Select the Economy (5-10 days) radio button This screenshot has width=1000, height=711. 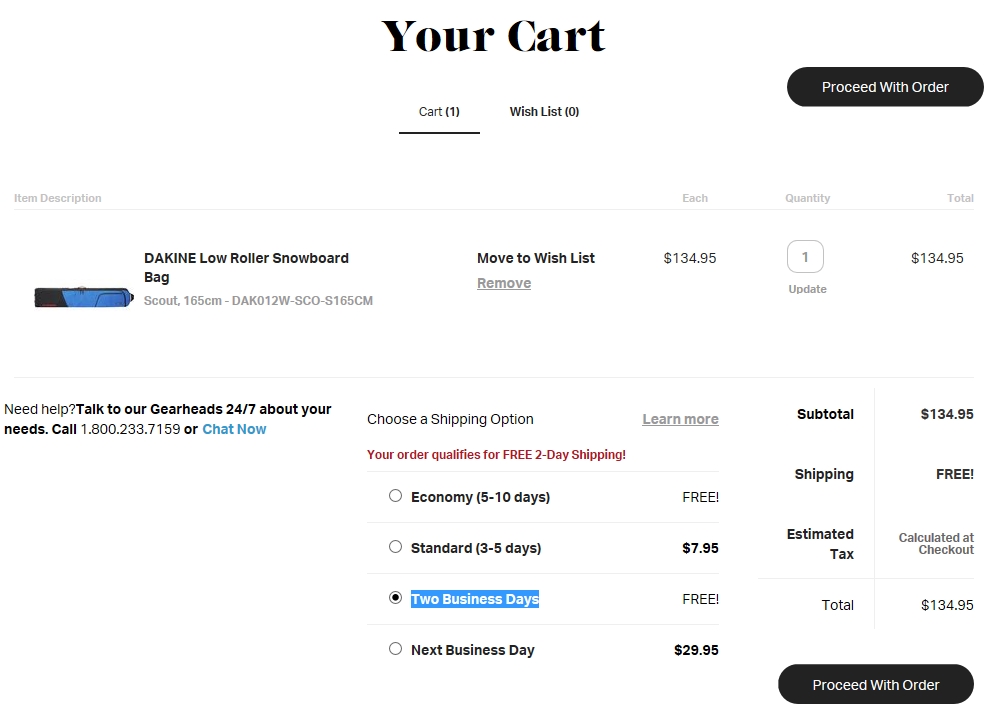(395, 496)
